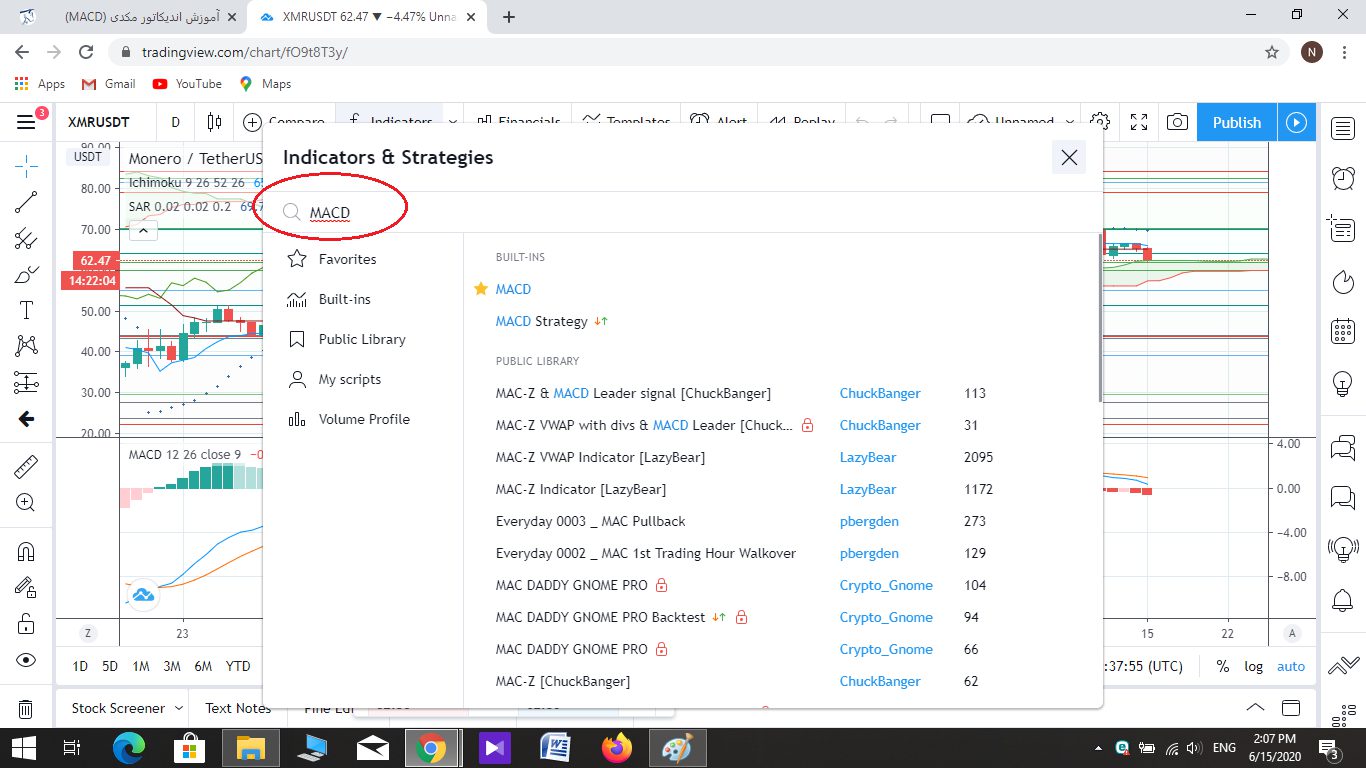Add the built-in MACD indicator

coord(513,289)
